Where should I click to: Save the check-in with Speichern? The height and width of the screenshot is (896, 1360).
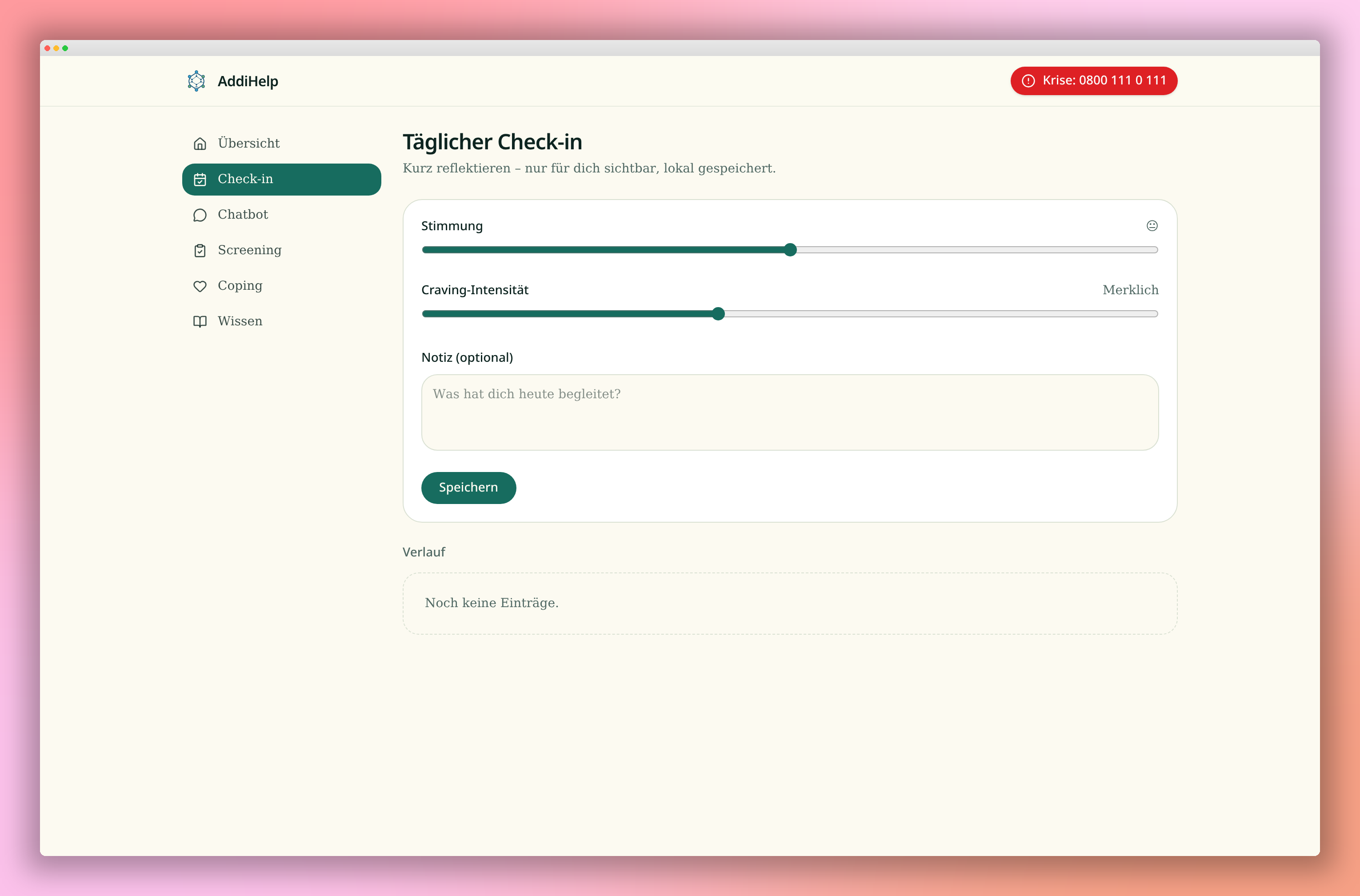coord(468,488)
